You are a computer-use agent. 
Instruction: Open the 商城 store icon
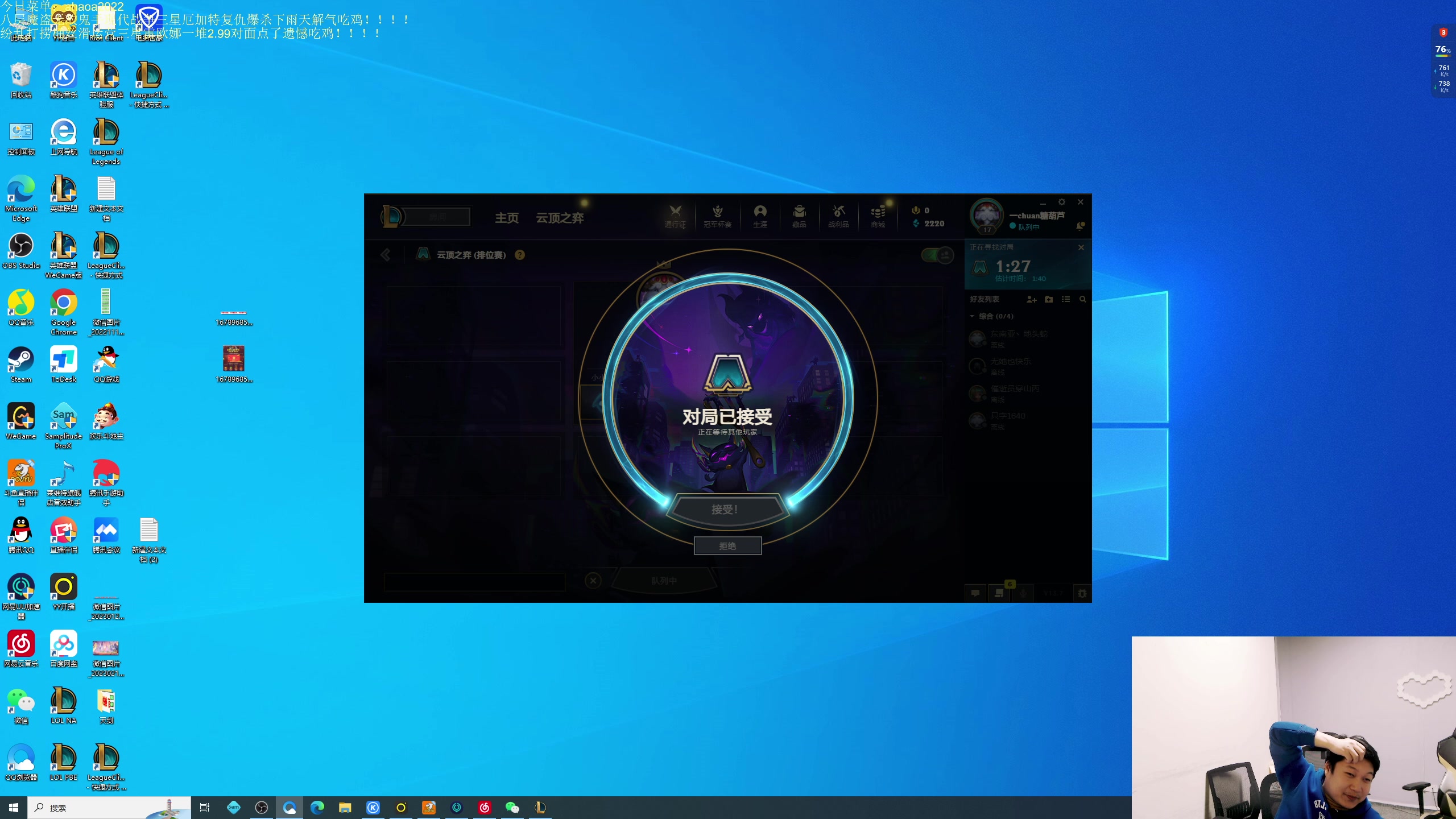(x=878, y=217)
